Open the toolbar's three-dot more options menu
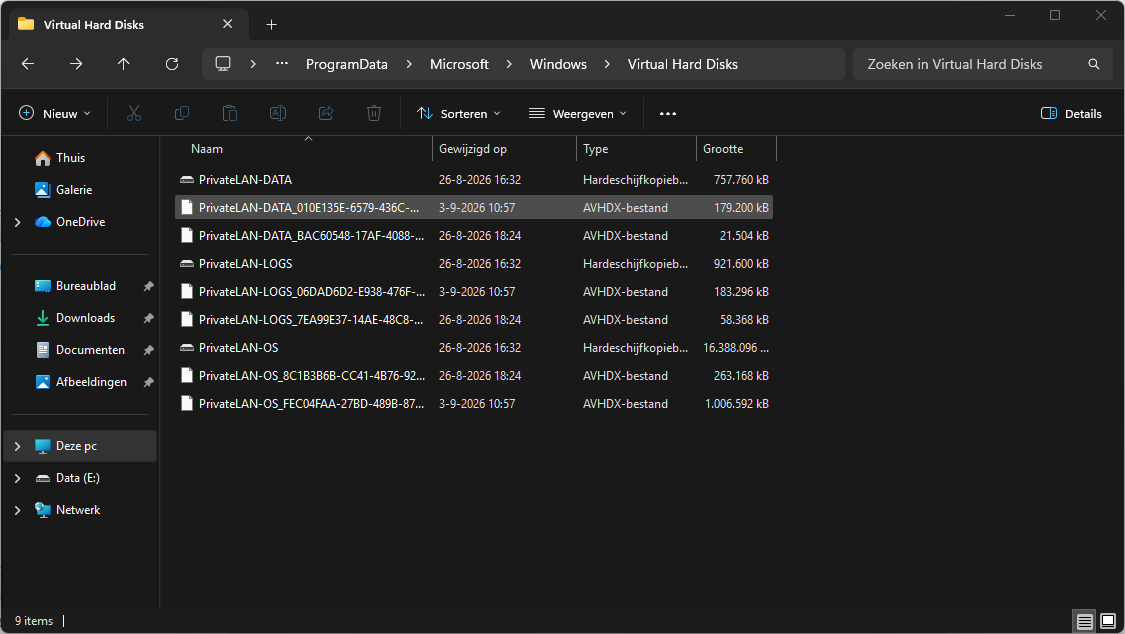1125x634 pixels. [668, 113]
